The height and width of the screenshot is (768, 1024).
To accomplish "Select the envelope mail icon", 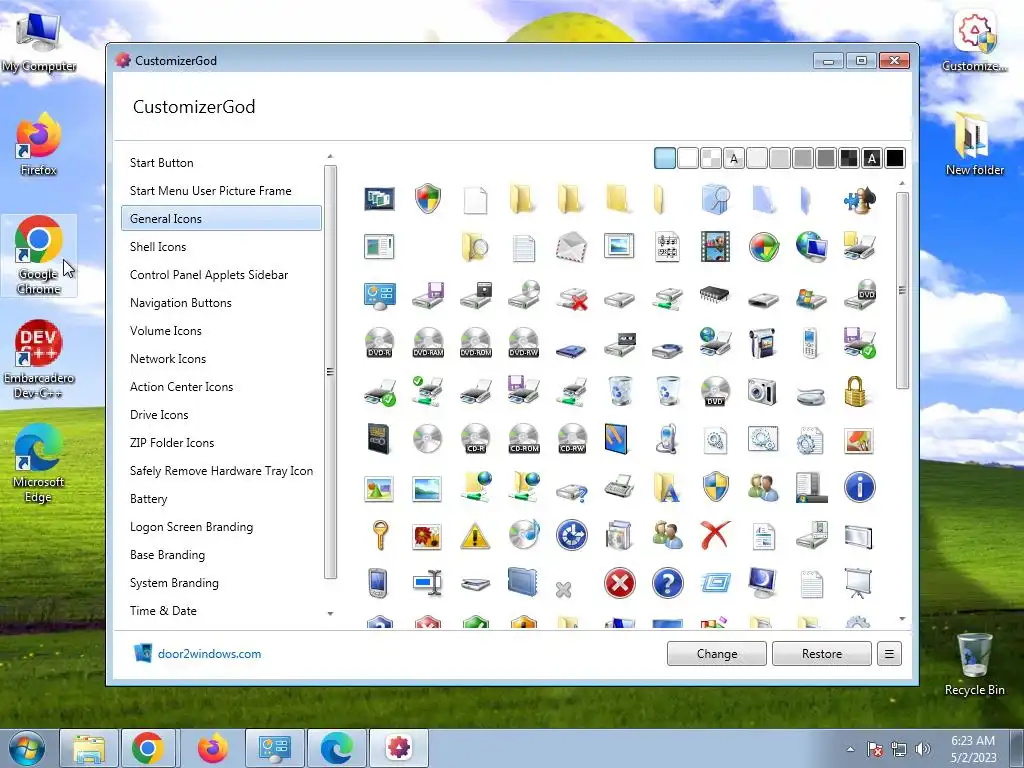I will [x=571, y=247].
